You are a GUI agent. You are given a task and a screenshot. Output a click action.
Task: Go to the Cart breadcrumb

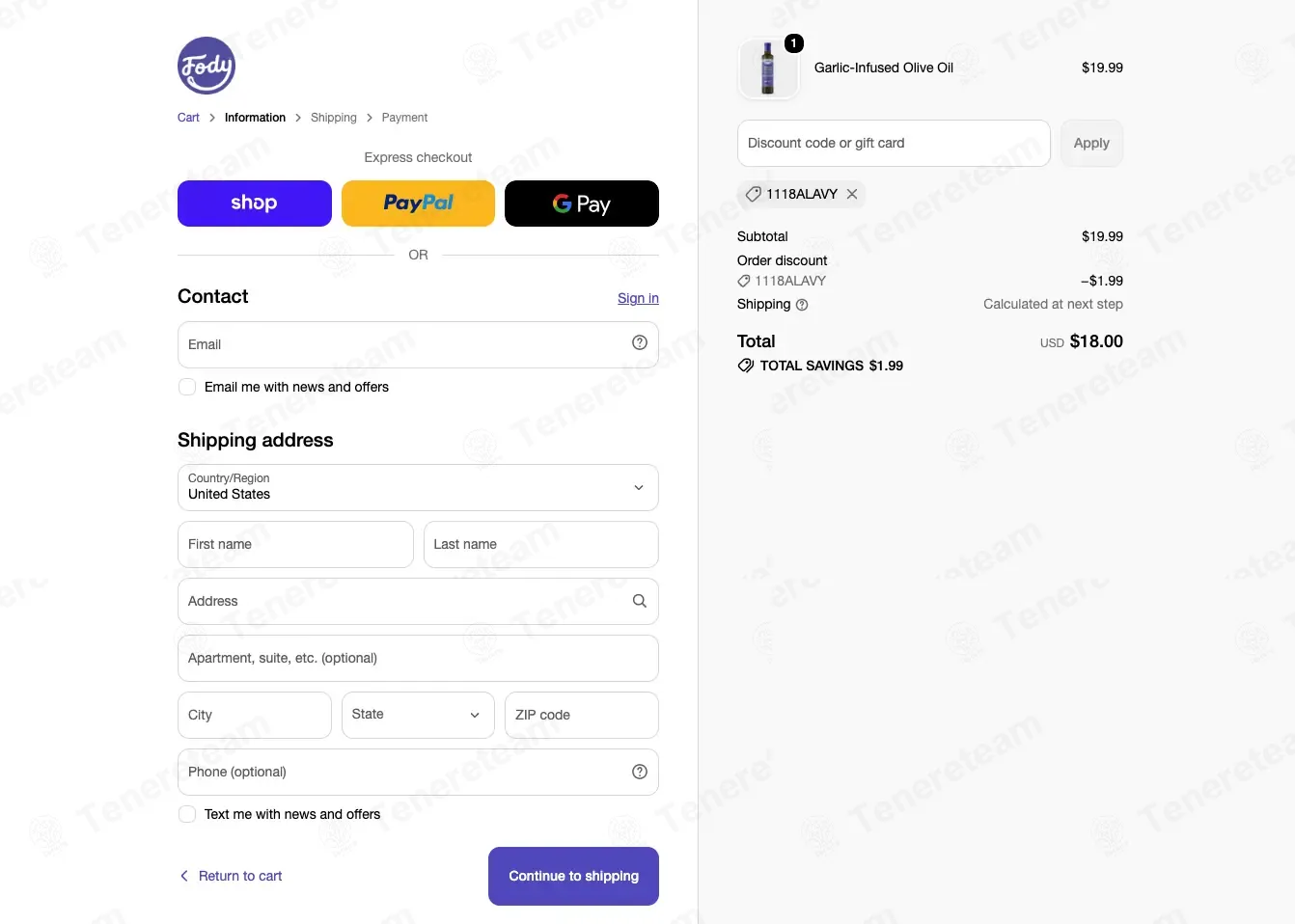188,118
